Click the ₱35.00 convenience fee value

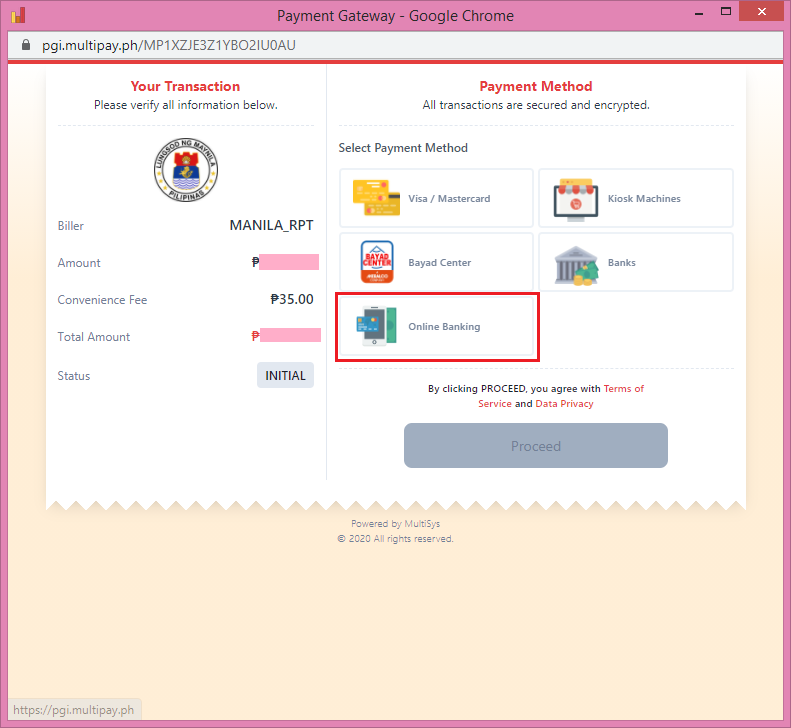(x=292, y=299)
